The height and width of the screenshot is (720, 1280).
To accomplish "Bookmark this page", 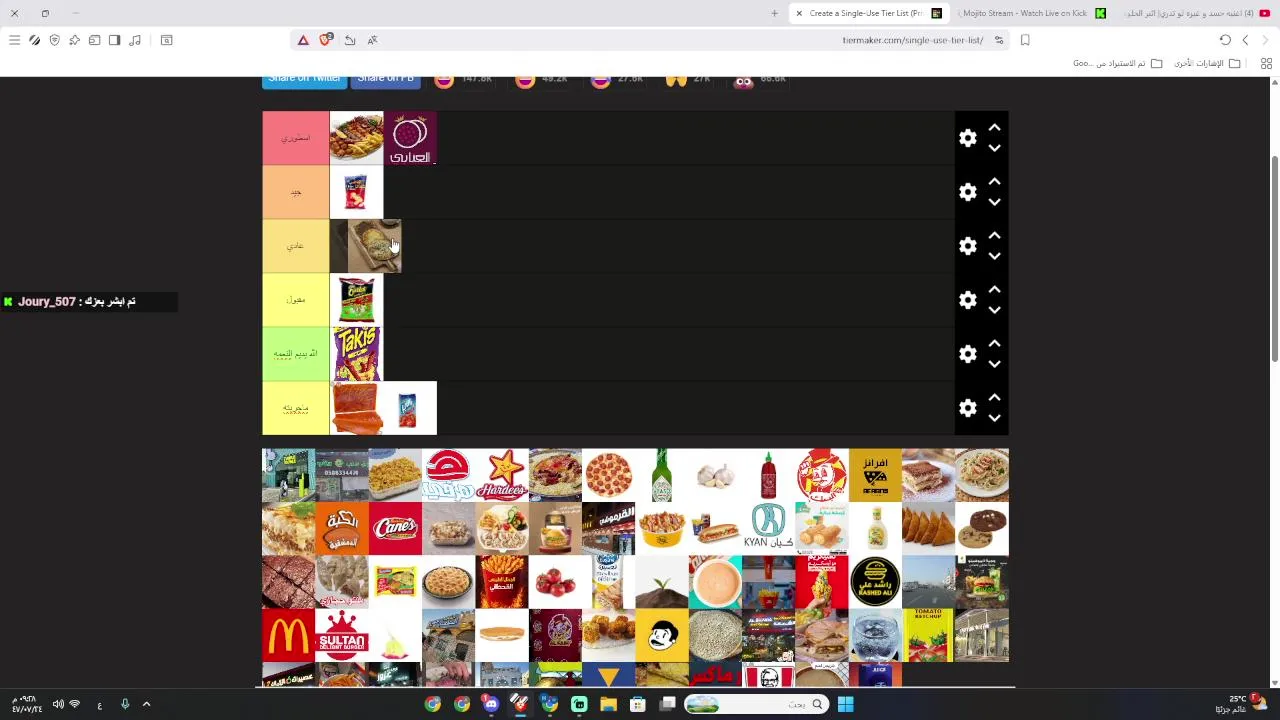I will point(1025,40).
